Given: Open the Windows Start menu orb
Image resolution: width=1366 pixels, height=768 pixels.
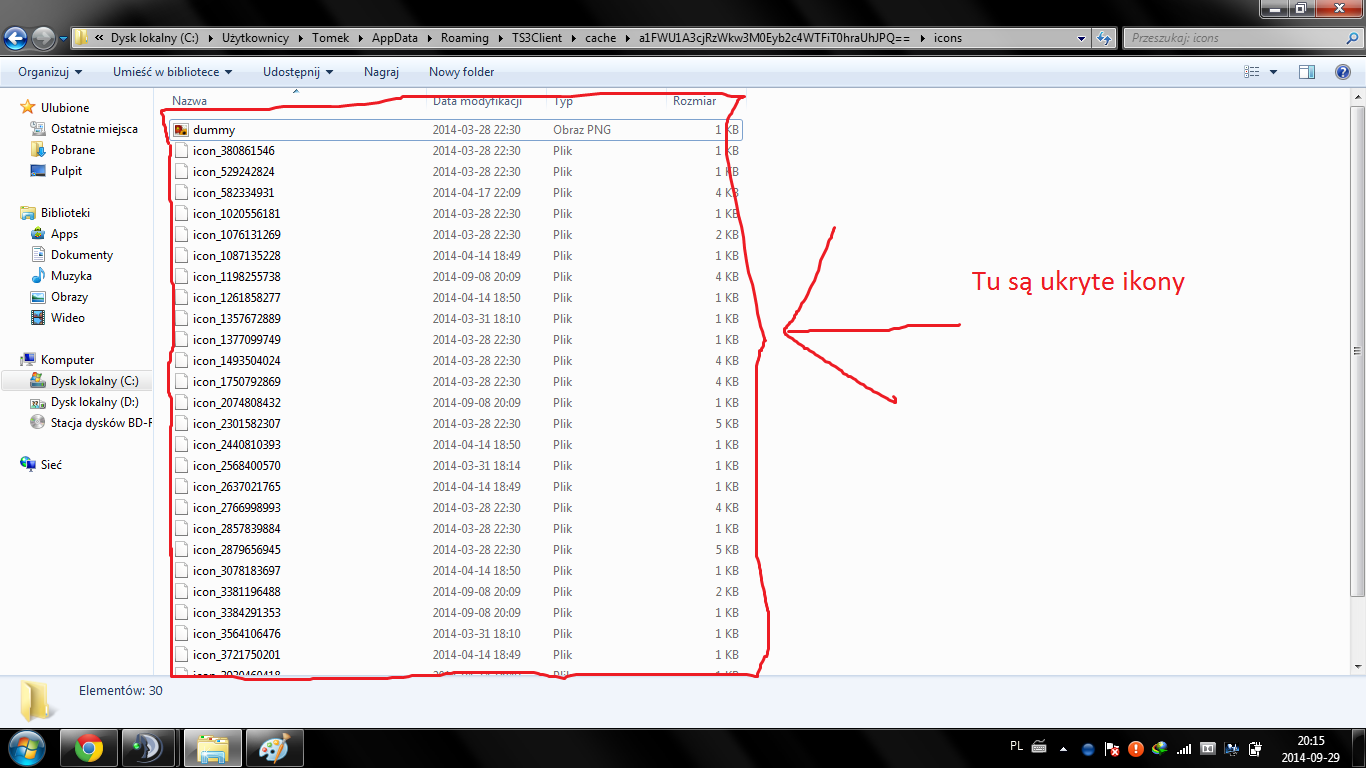Looking at the screenshot, I should pos(27,748).
